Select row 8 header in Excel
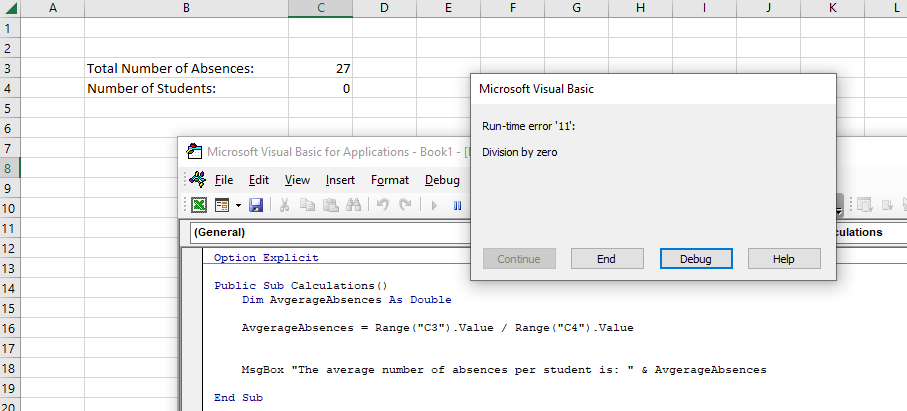907x411 pixels. (x=8, y=168)
